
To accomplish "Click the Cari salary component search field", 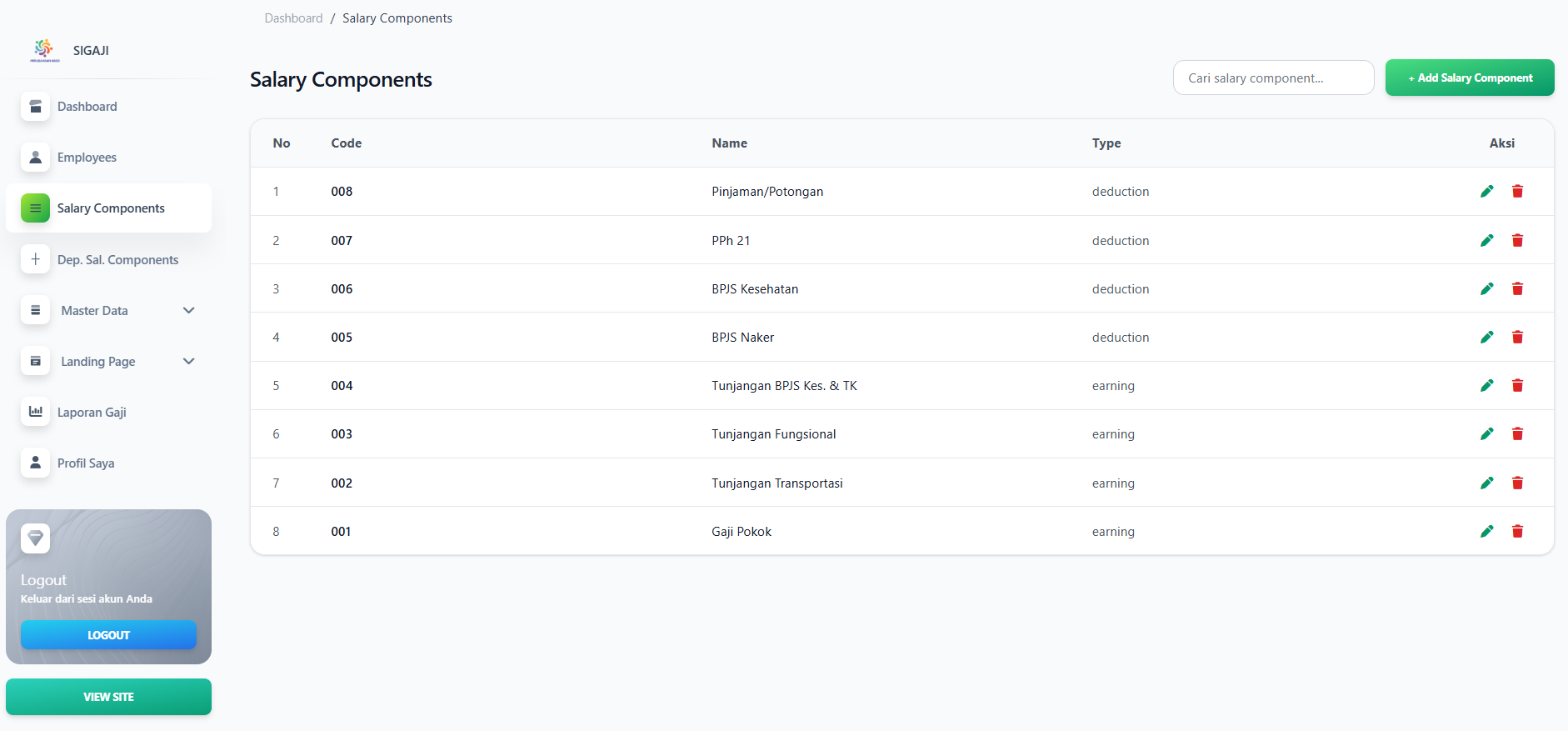I will [x=1273, y=78].
